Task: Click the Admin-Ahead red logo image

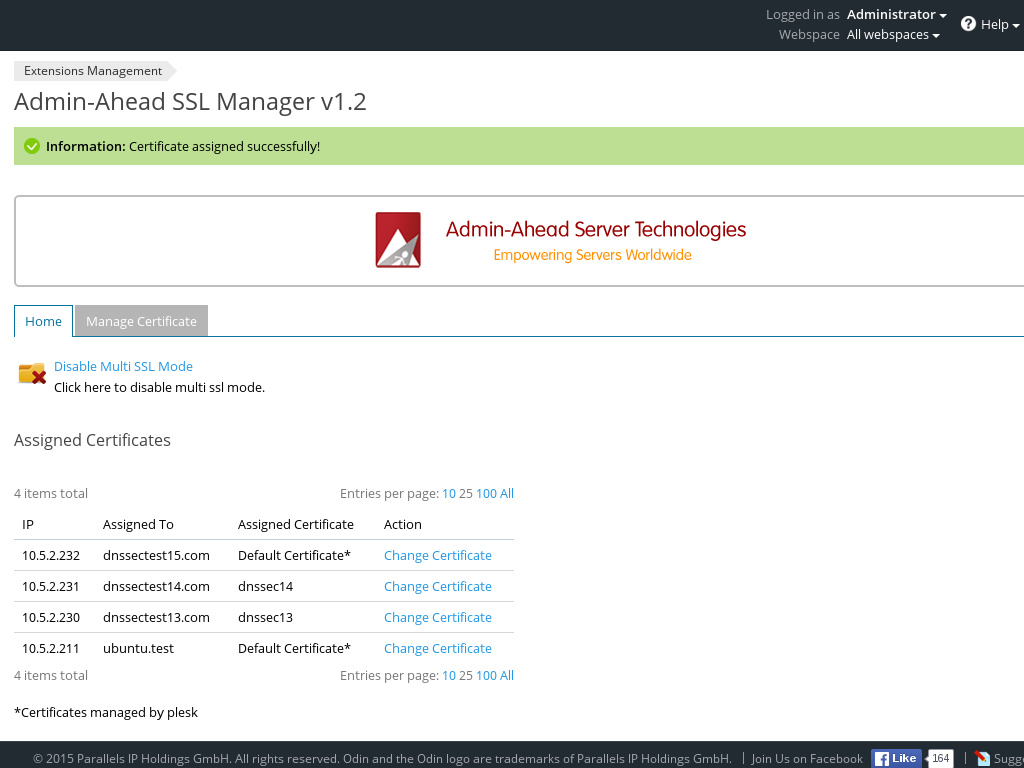Action: pos(398,240)
